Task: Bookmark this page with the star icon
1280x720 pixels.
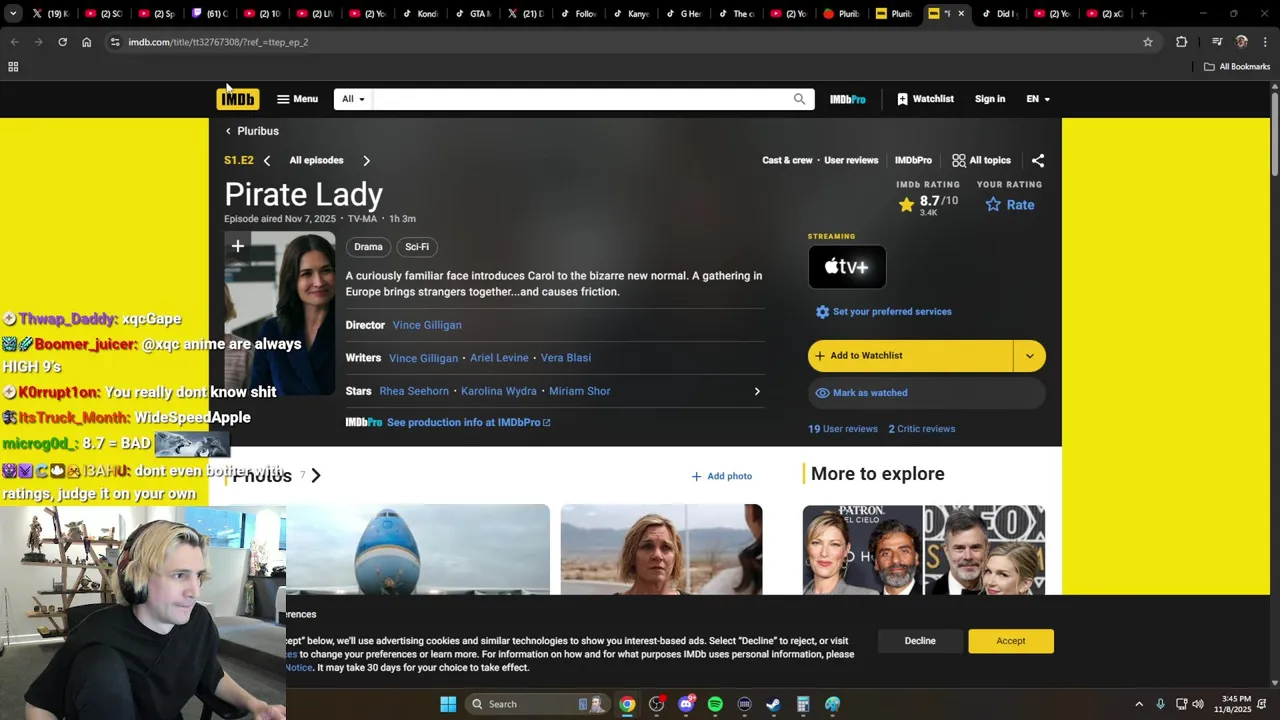Action: [1148, 42]
